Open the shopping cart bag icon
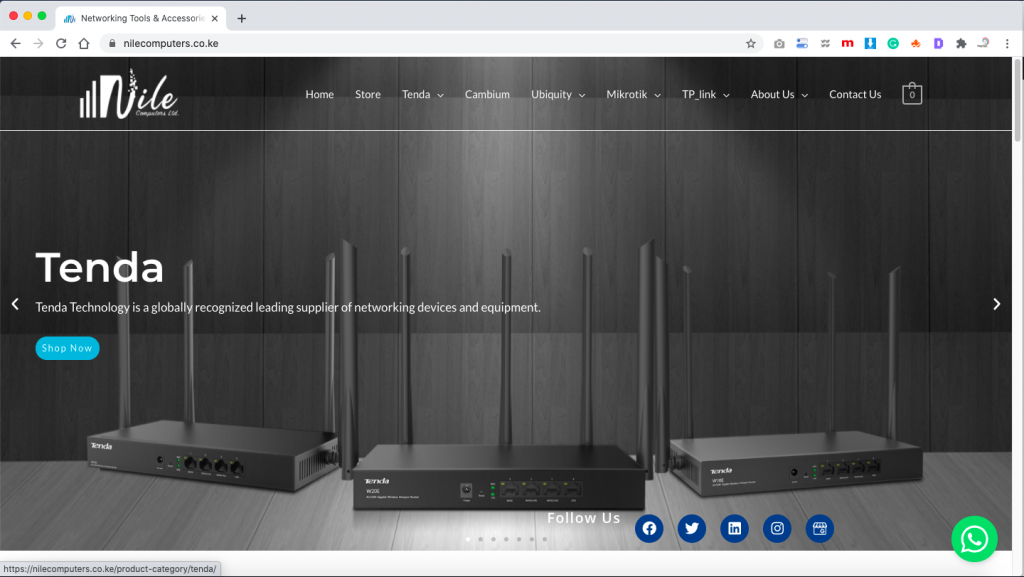1024x577 pixels. pyautogui.click(x=912, y=94)
